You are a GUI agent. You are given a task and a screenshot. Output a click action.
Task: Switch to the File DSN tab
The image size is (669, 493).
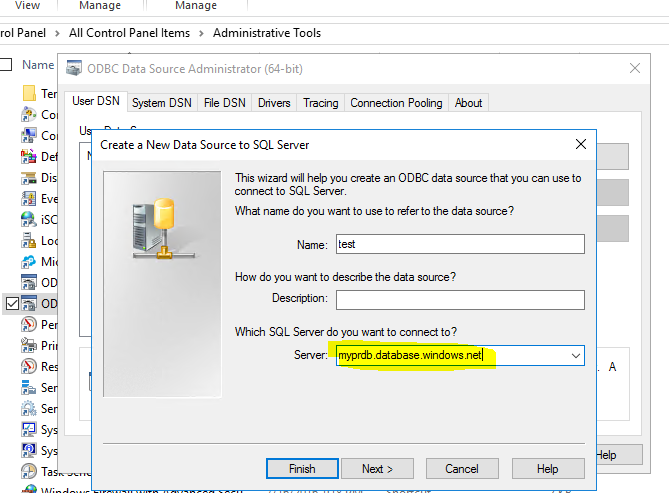point(224,103)
